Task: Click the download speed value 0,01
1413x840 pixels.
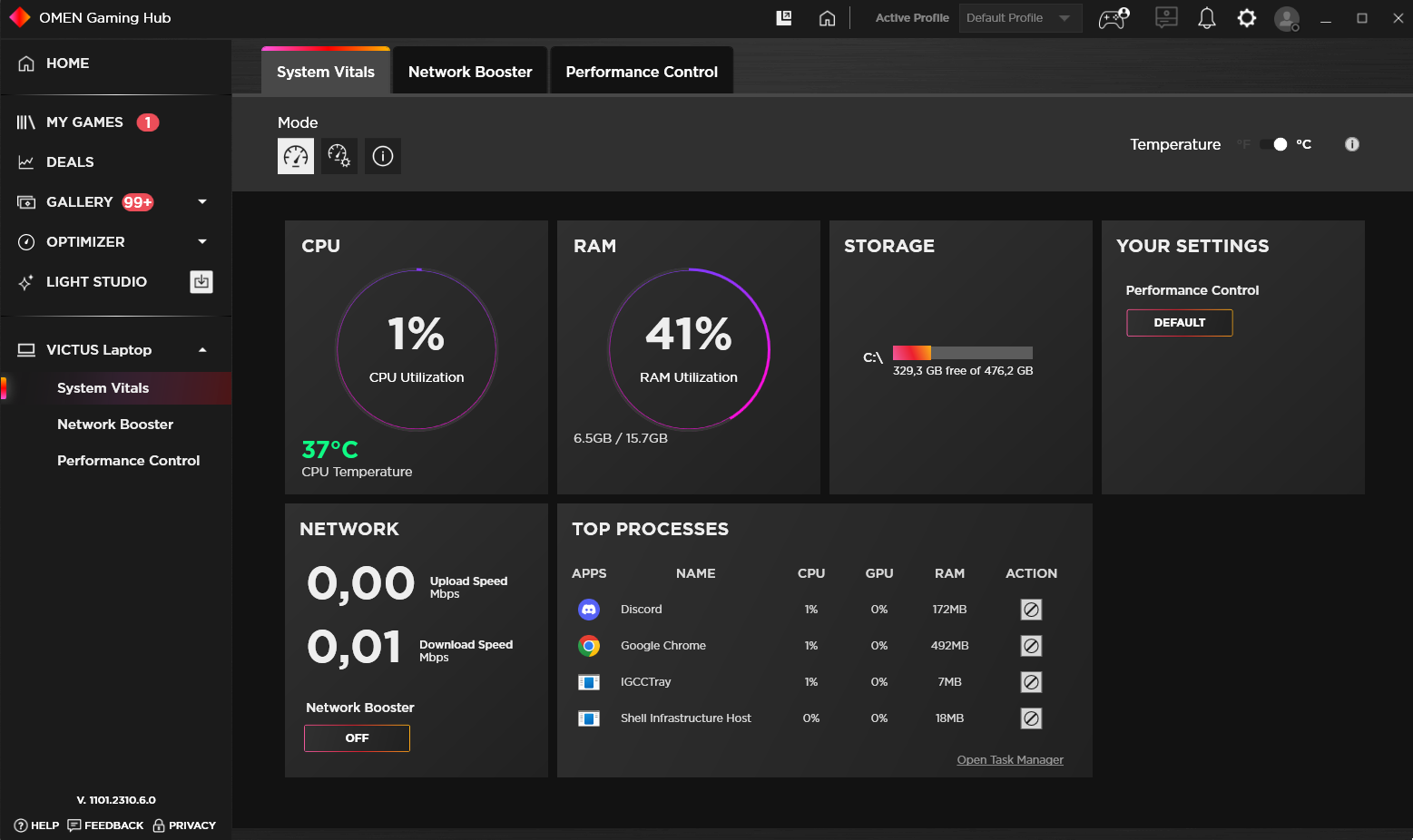Action: 354,647
